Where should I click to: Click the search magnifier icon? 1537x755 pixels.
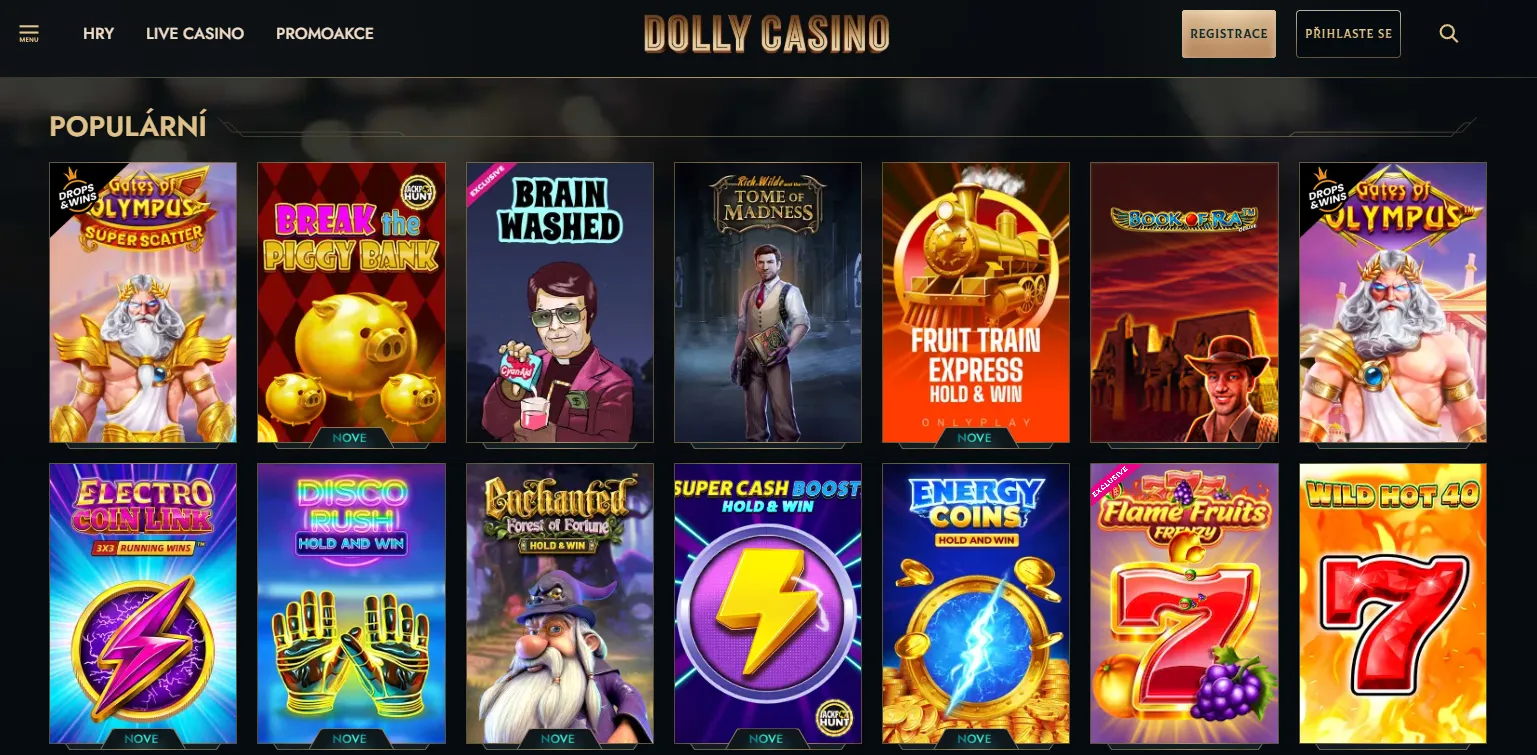[1448, 34]
